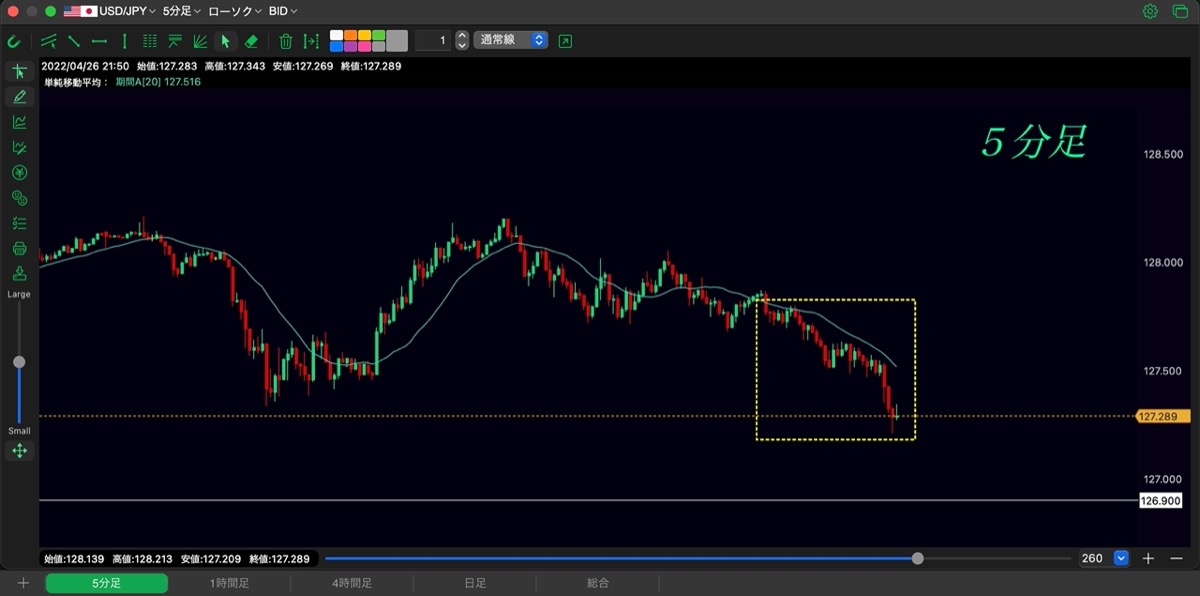Open the checklist icon in sidebar
The image size is (1200, 596).
(19, 223)
